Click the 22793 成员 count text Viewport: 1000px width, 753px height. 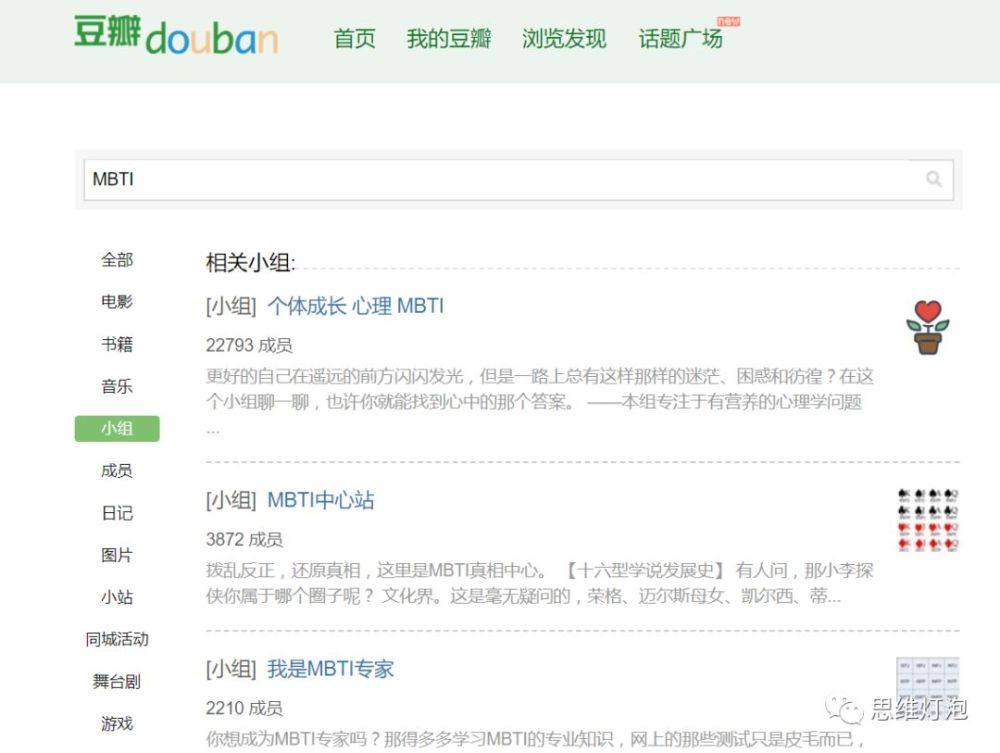point(249,345)
